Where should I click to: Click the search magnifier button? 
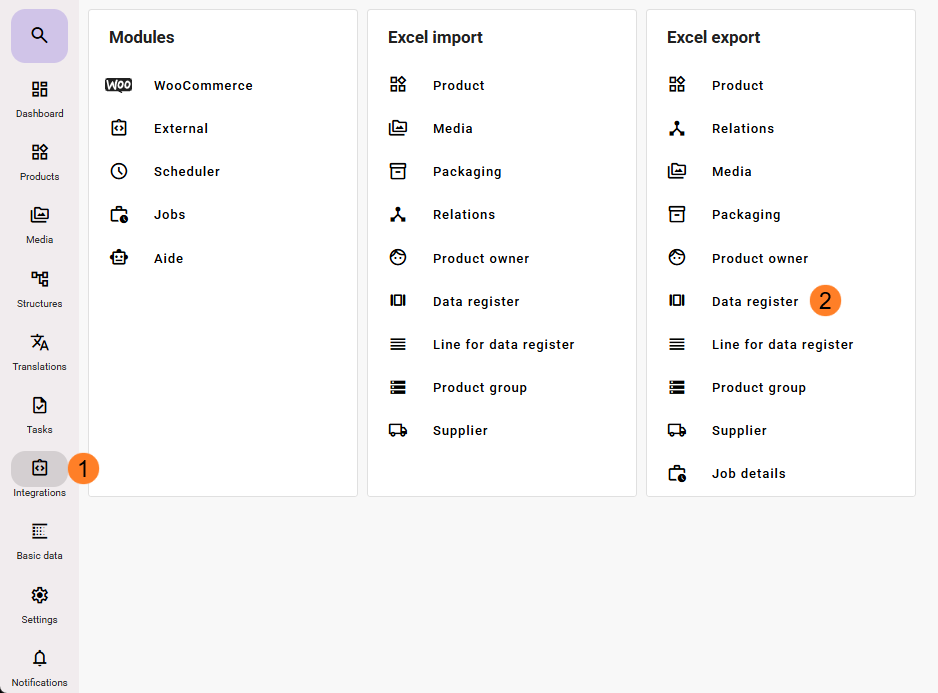39,36
